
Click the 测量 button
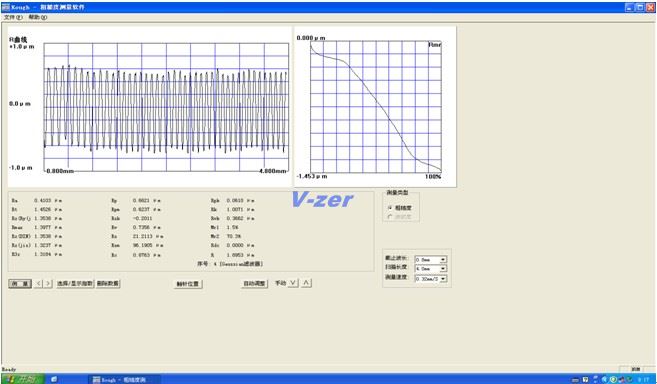coord(20,284)
